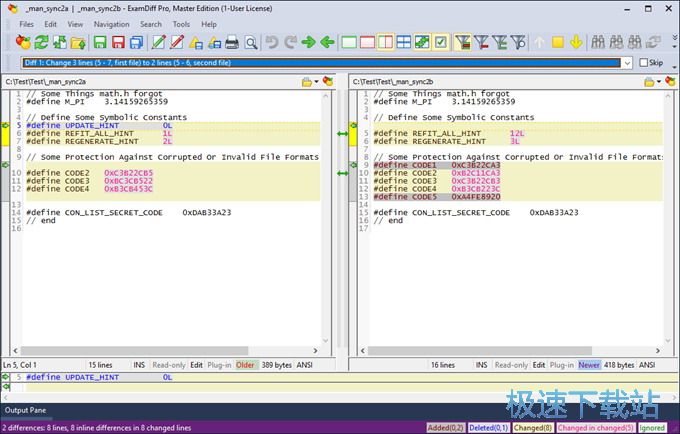
Task: Open the Tools menu
Action: pyautogui.click(x=181, y=24)
